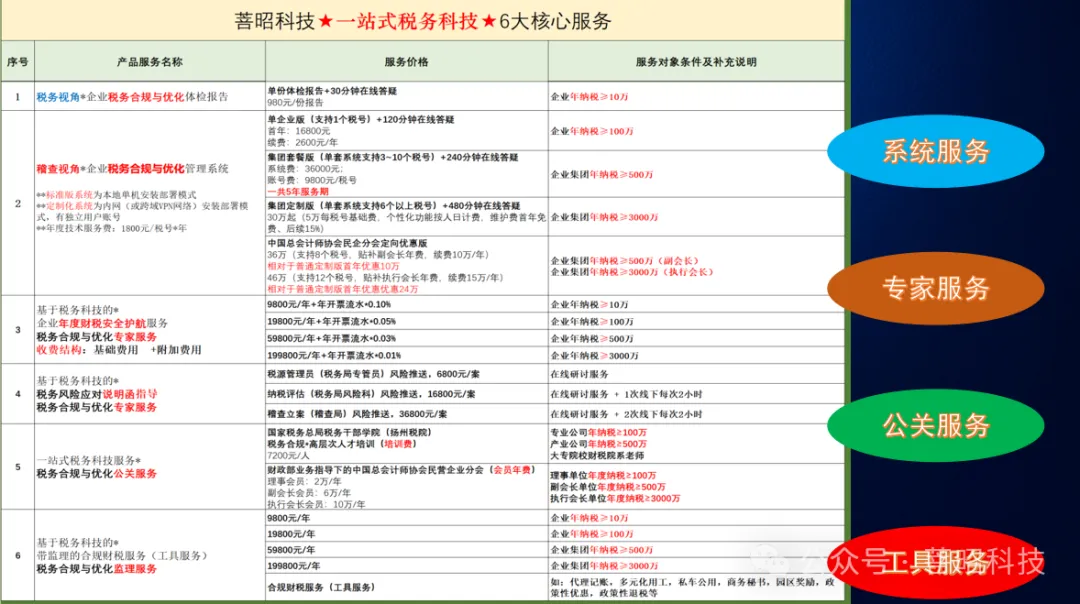This screenshot has width=1080, height=604.
Task: Click 执行会长单位年度纳税≥3000万 line
Action: pyautogui.click(x=614, y=498)
